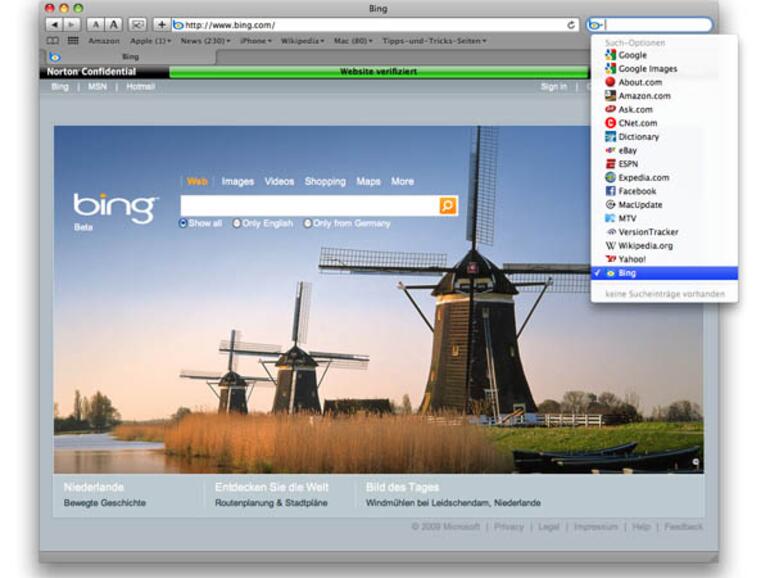The height and width of the screenshot is (578, 770).
Task: Click the Expedia.com globe icon
Action: point(610,177)
